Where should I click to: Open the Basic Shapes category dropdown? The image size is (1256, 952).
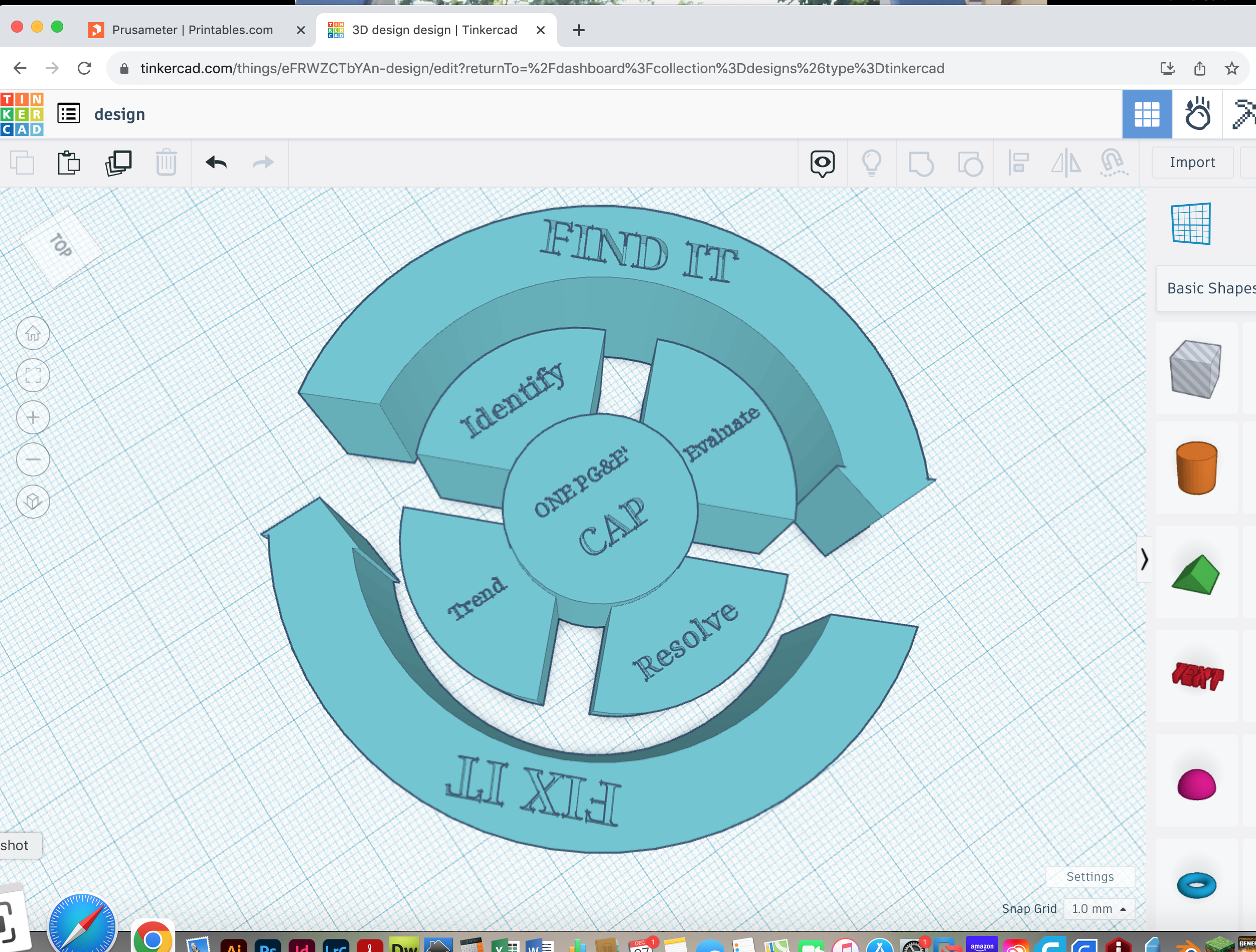pos(1207,288)
